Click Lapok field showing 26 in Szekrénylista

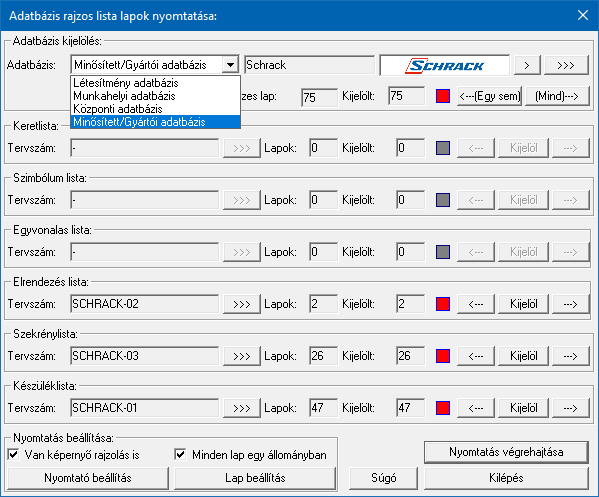[x=324, y=356]
